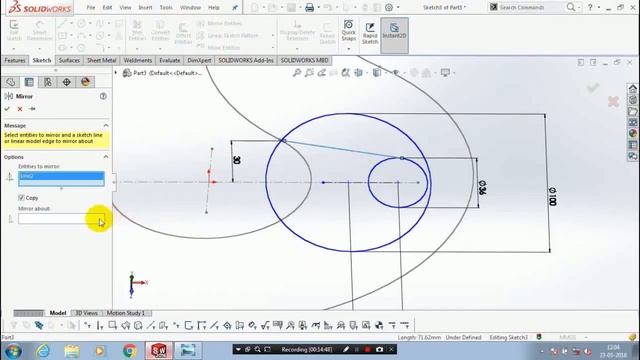Select the Smart Dimension tool
This screenshot has height=360, width=640.
(x=40, y=31)
